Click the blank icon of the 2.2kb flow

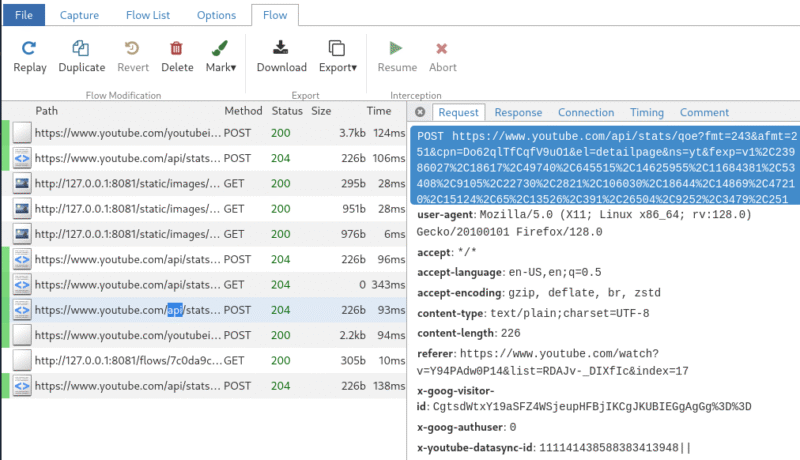pos(22,335)
